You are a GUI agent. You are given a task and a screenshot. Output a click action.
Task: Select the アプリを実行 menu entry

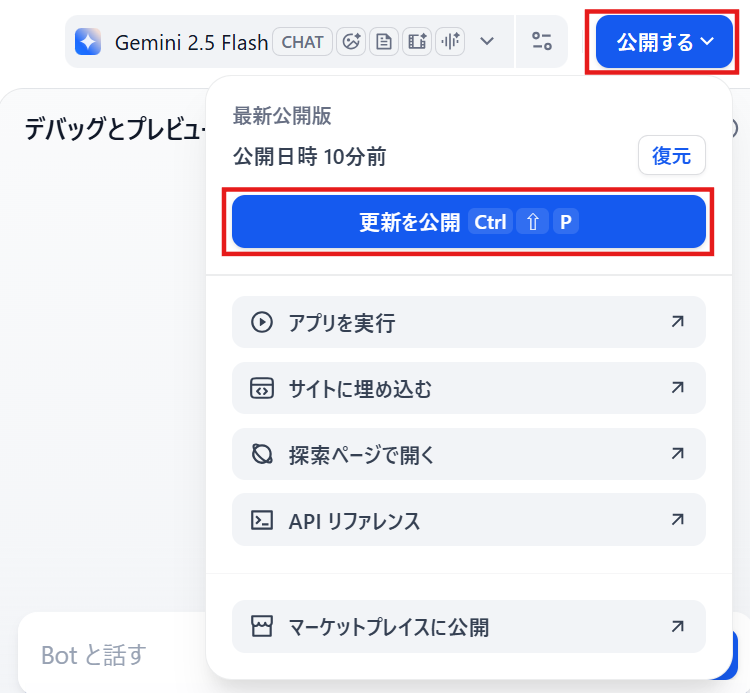(469, 322)
